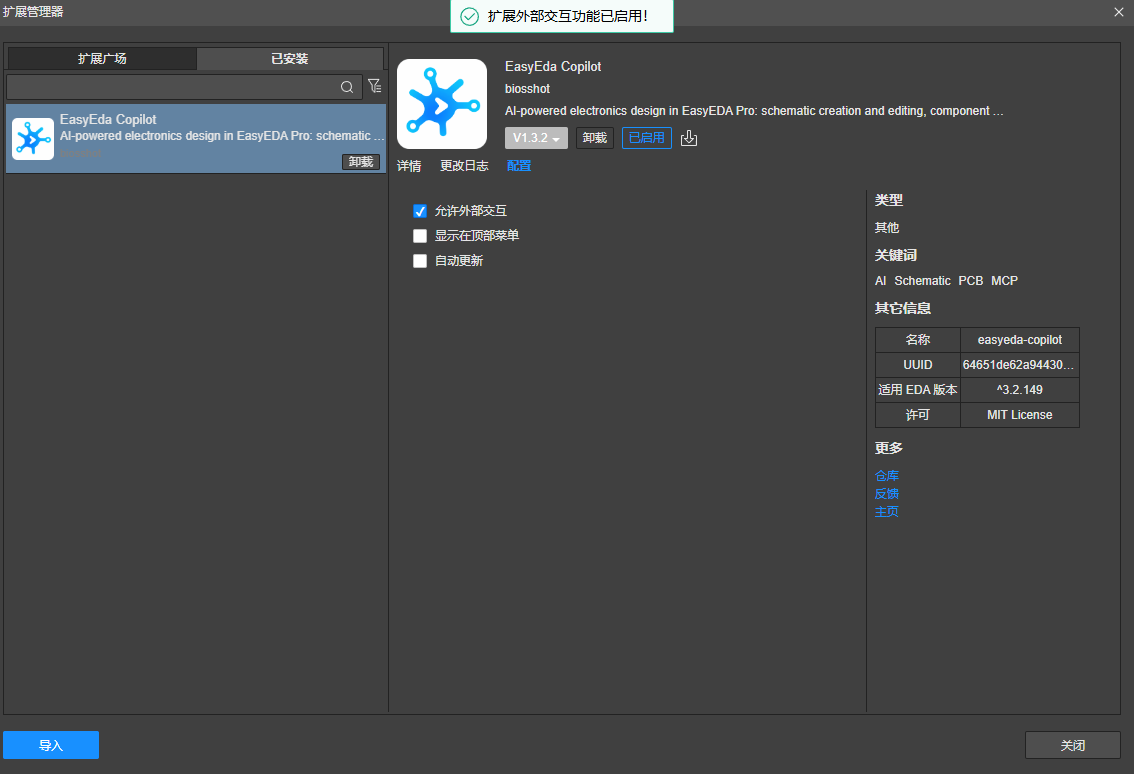Screen dimensions: 1134x774
Task: Click the easyeda-copilot name cell
Action: [x=1020, y=340]
